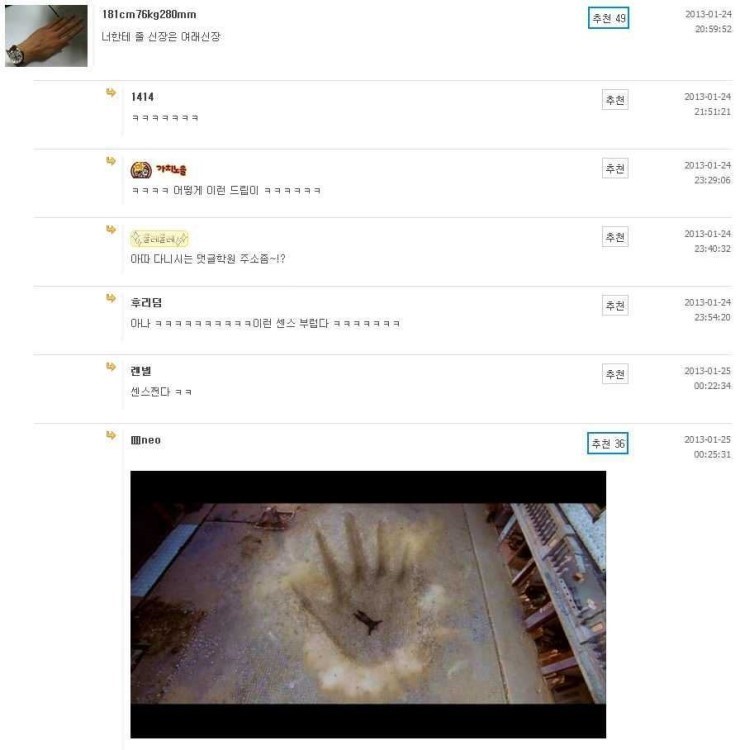Click the yellow sparkle nickname badge
The image size is (740, 750).
pyautogui.click(x=159, y=238)
